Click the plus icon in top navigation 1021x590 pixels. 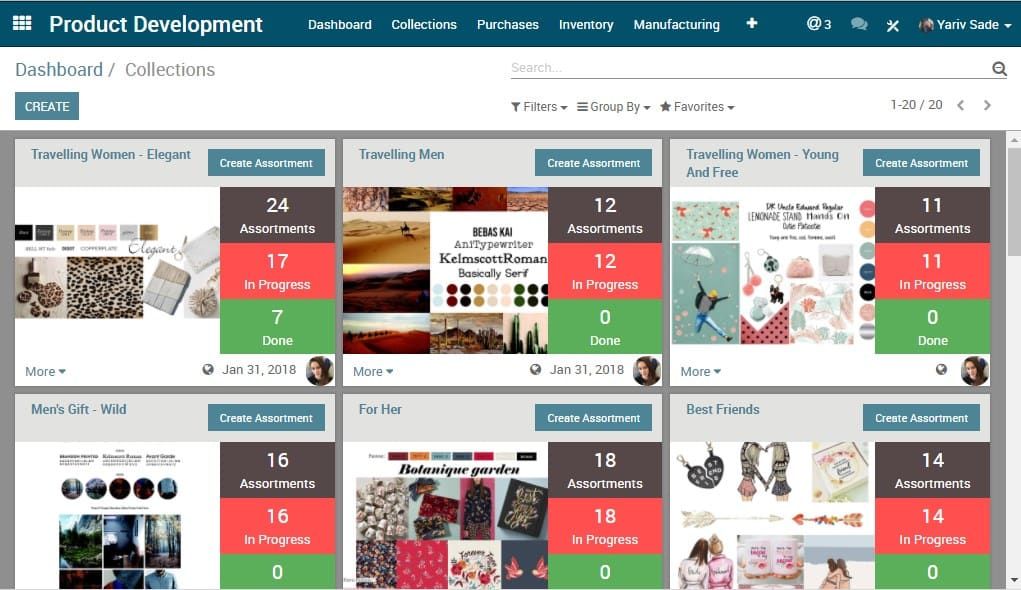coord(751,23)
